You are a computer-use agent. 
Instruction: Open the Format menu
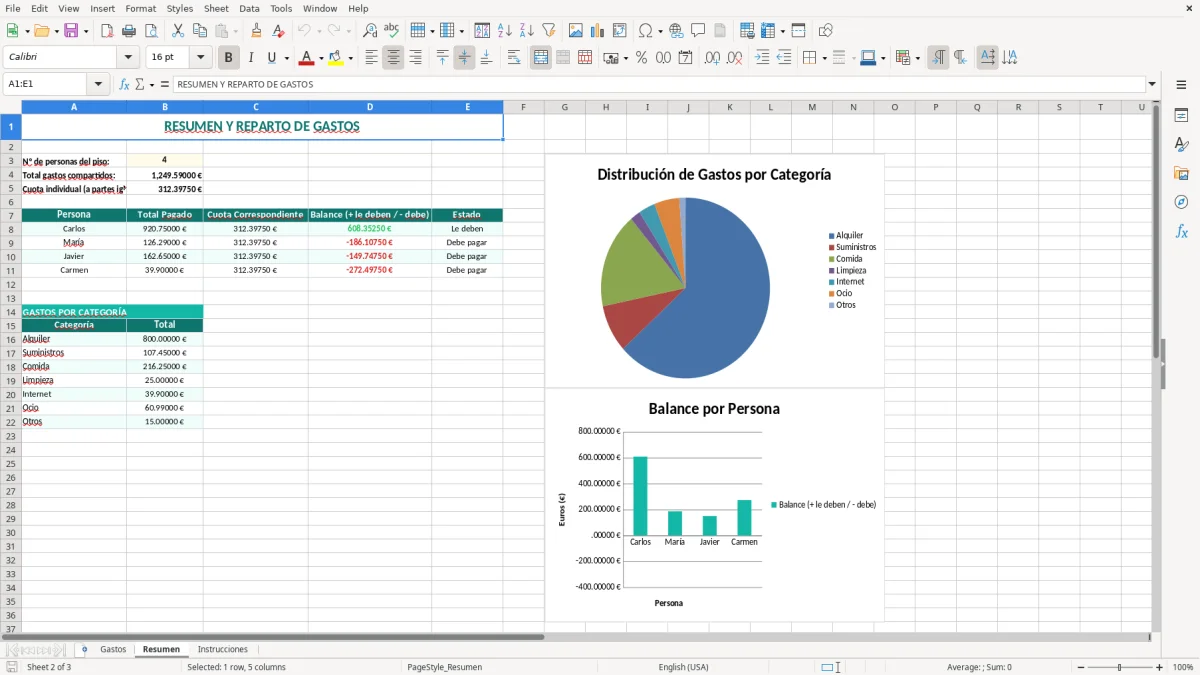pos(140,8)
